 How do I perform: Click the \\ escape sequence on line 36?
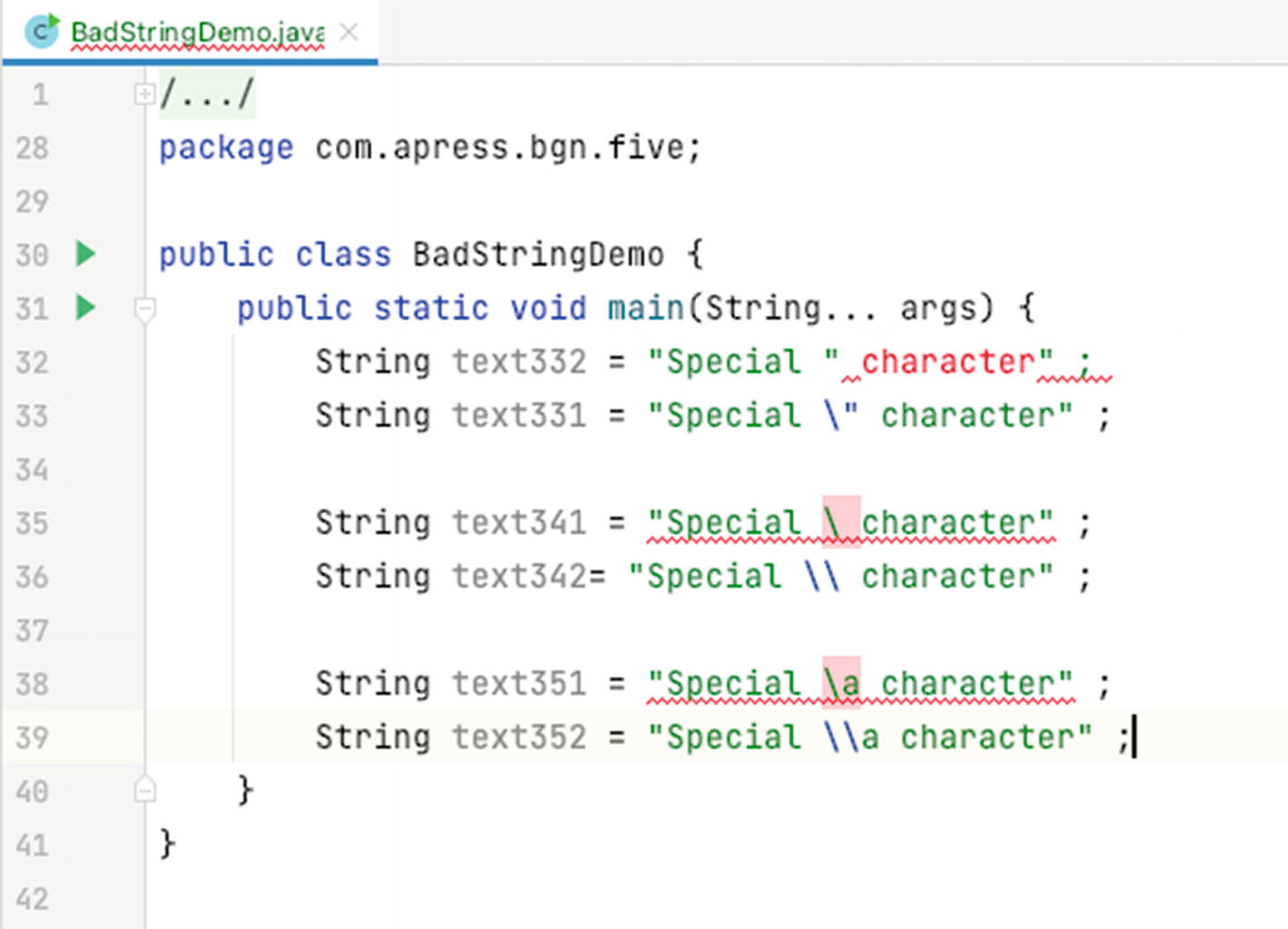click(822, 577)
